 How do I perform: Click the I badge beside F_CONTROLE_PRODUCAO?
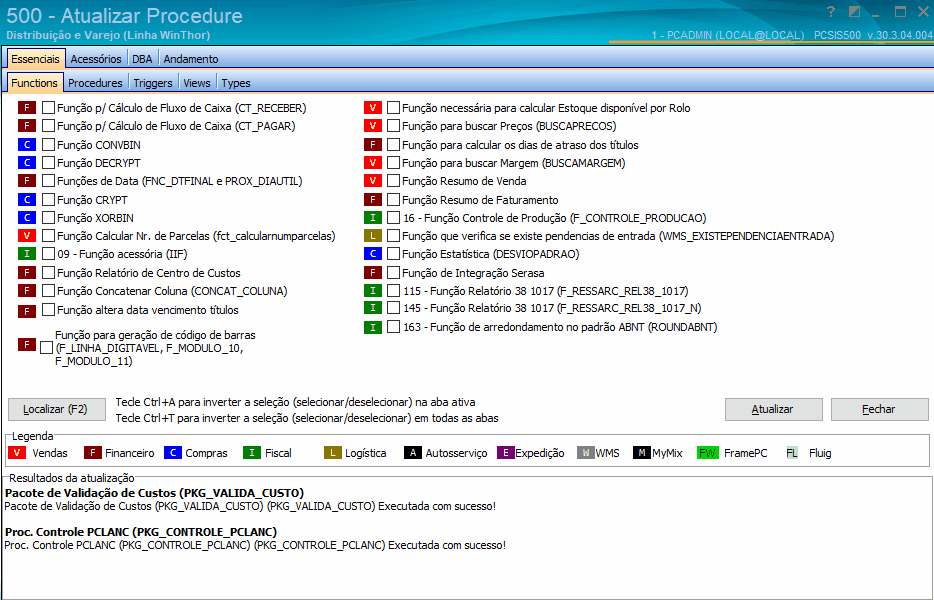point(373,217)
